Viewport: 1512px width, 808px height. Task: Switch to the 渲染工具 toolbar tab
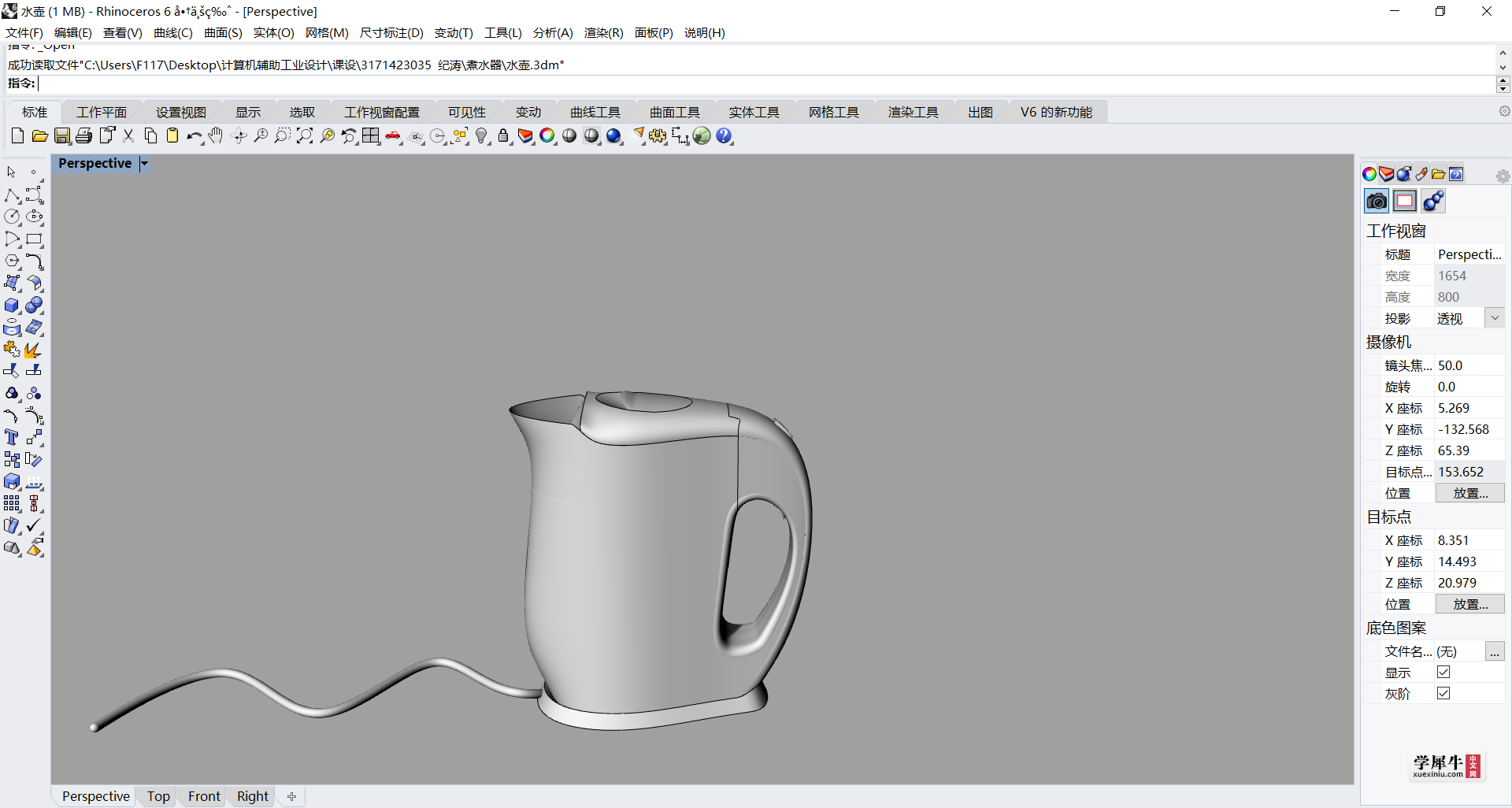click(913, 112)
